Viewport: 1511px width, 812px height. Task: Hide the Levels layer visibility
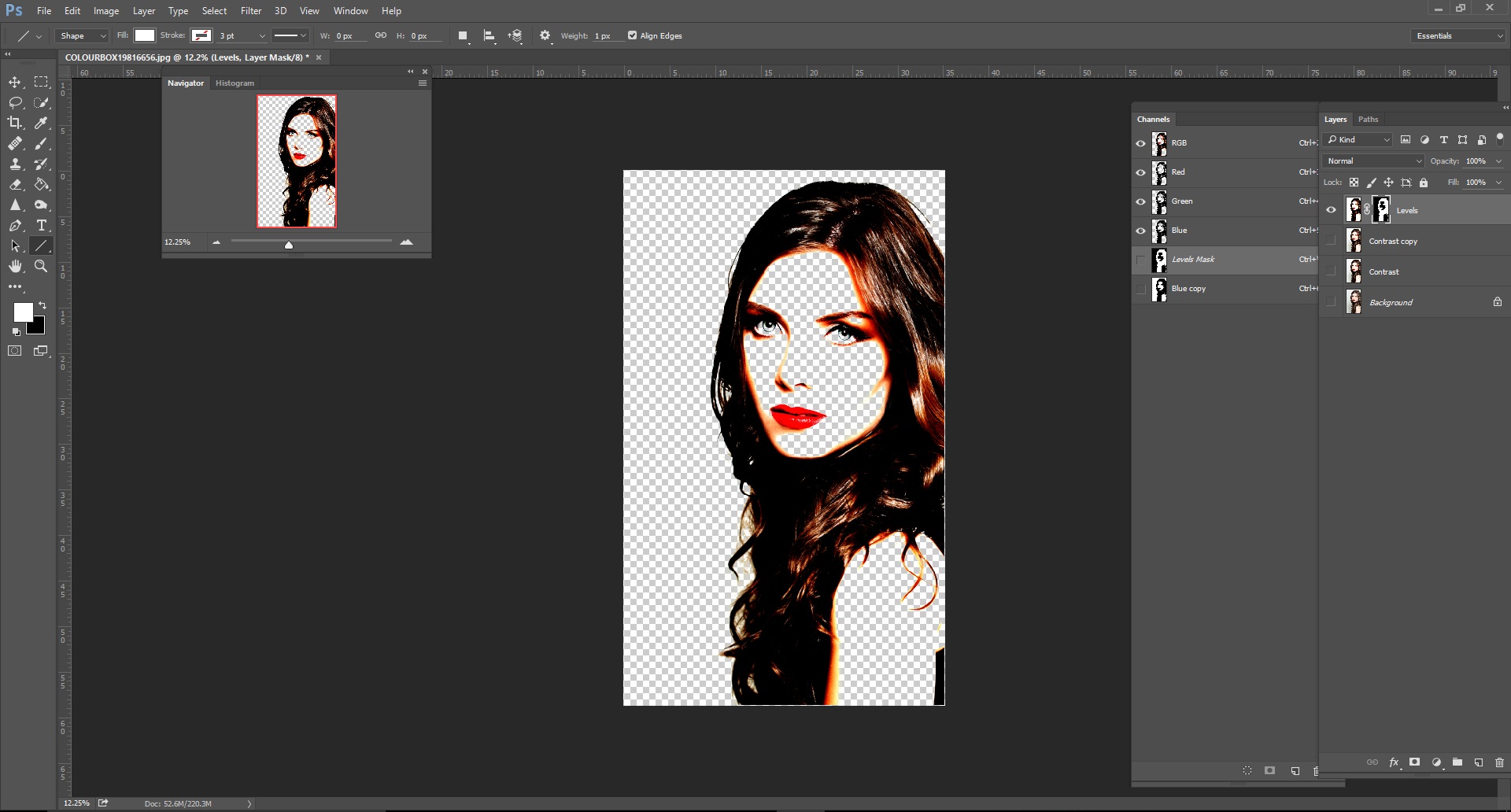coord(1331,210)
